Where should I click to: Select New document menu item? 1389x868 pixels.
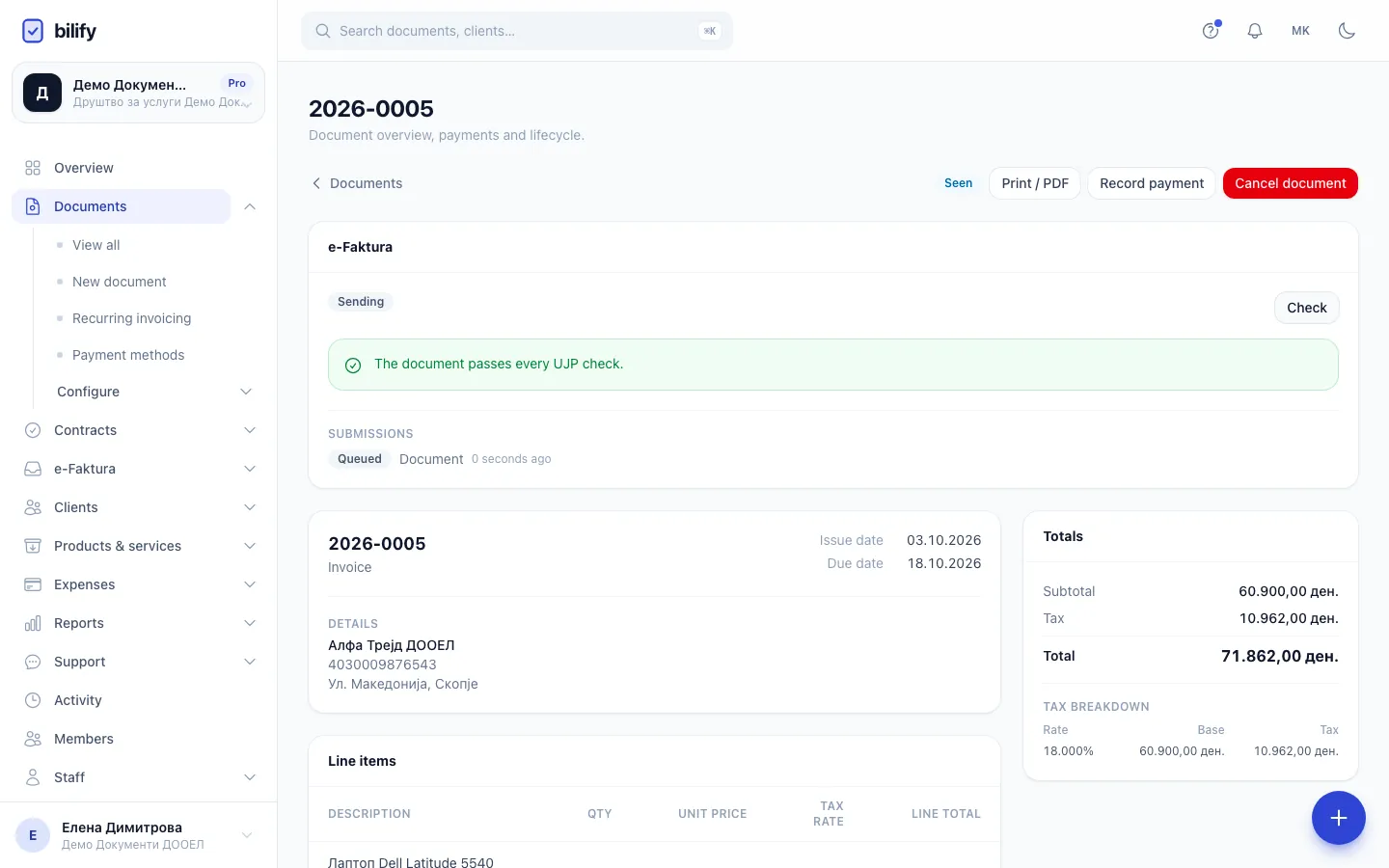pyautogui.click(x=120, y=282)
